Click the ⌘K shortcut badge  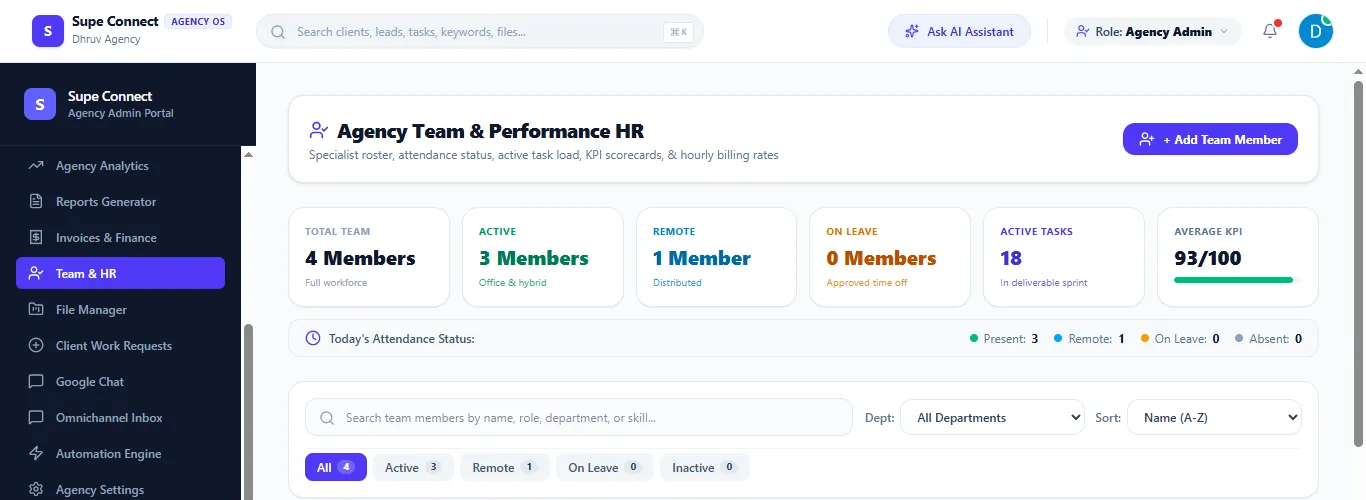click(x=679, y=32)
